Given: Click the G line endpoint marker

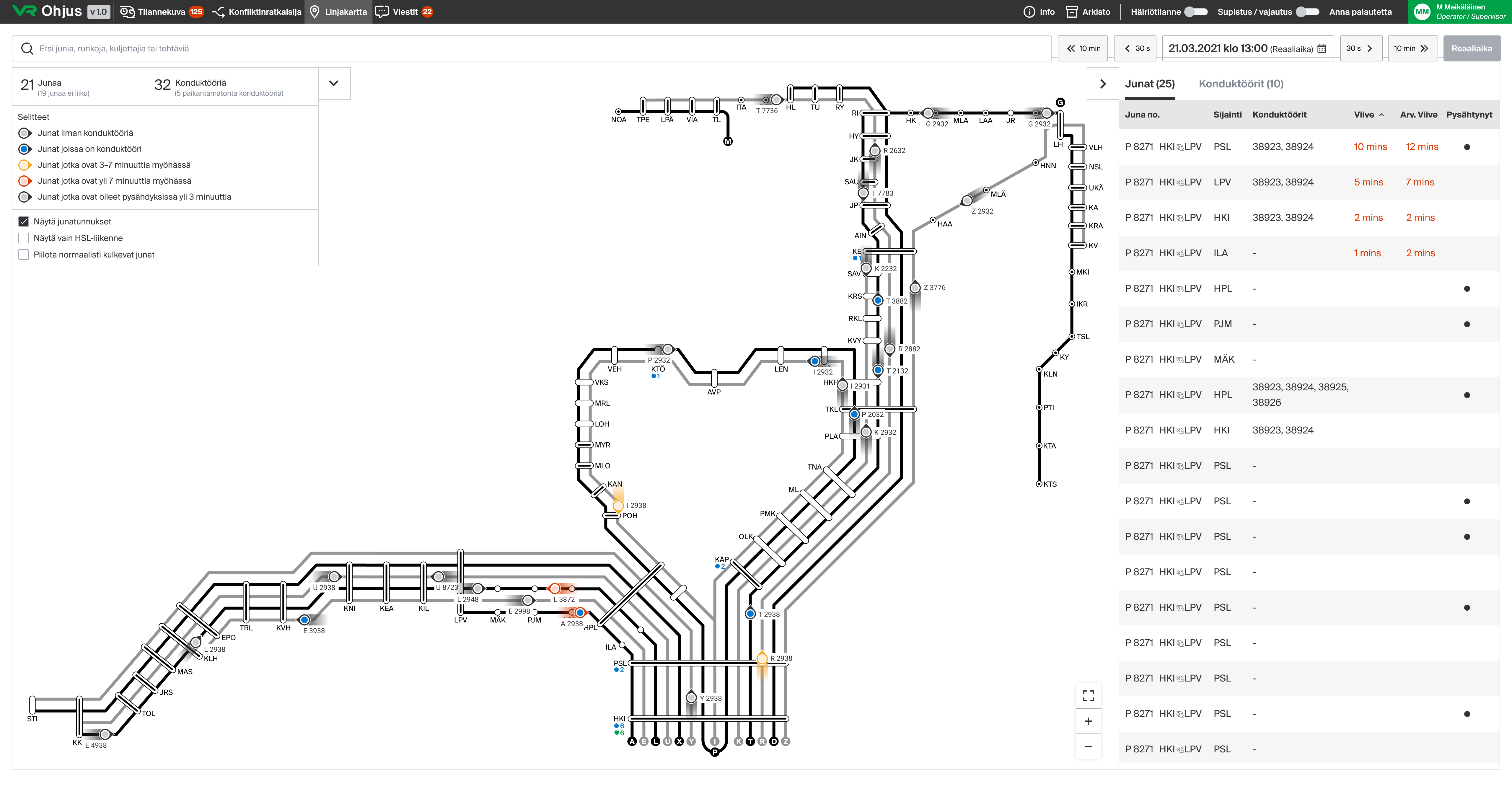Looking at the screenshot, I should pyautogui.click(x=1060, y=103).
